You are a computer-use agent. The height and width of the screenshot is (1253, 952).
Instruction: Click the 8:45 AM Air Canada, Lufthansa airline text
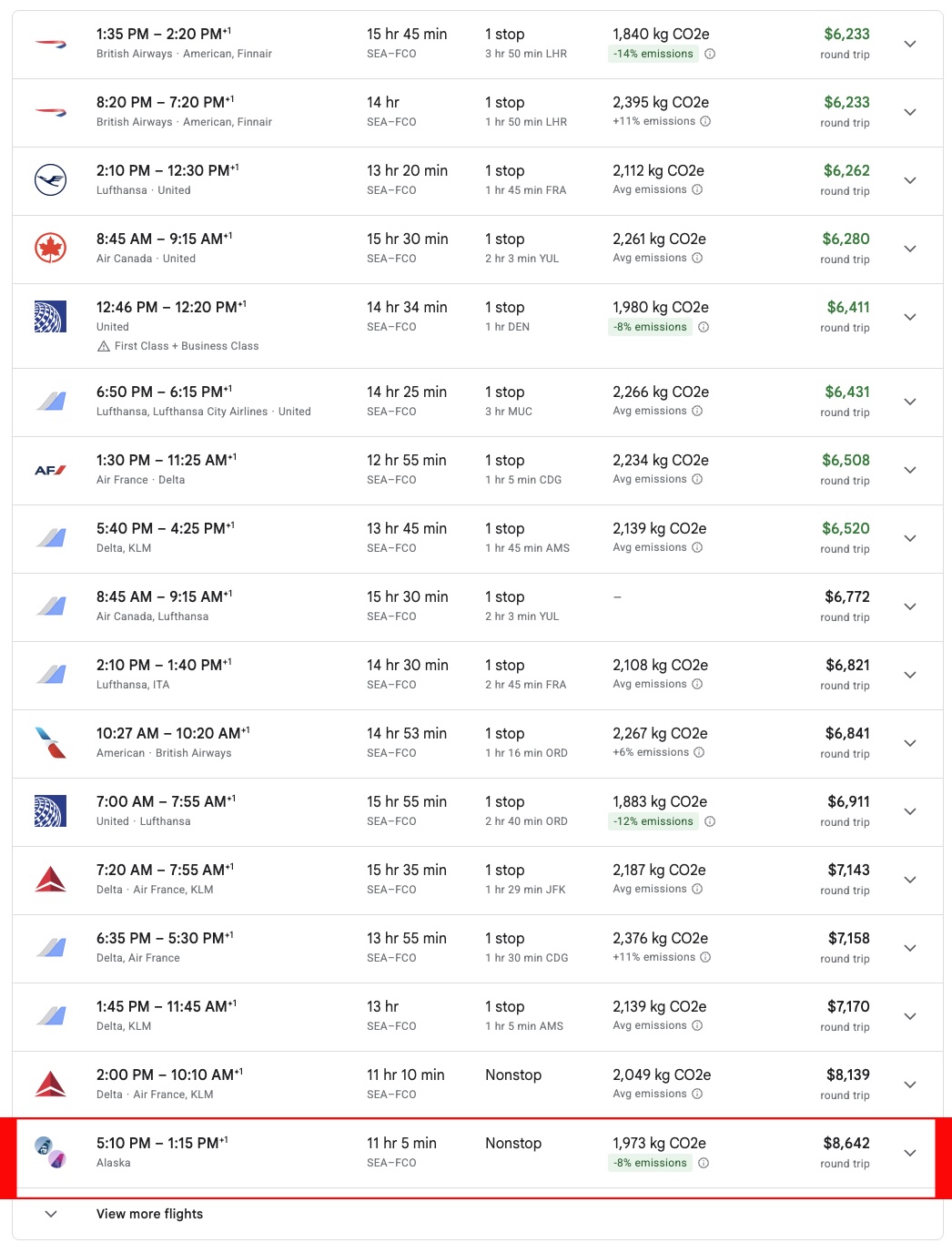pyautogui.click(x=152, y=616)
